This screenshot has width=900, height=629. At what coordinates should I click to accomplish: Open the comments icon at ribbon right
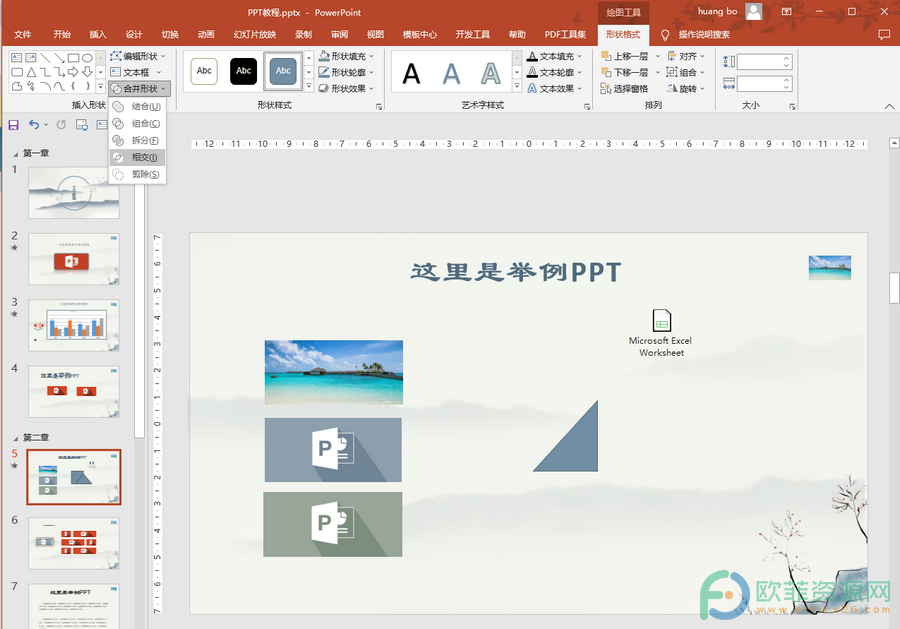point(884,34)
